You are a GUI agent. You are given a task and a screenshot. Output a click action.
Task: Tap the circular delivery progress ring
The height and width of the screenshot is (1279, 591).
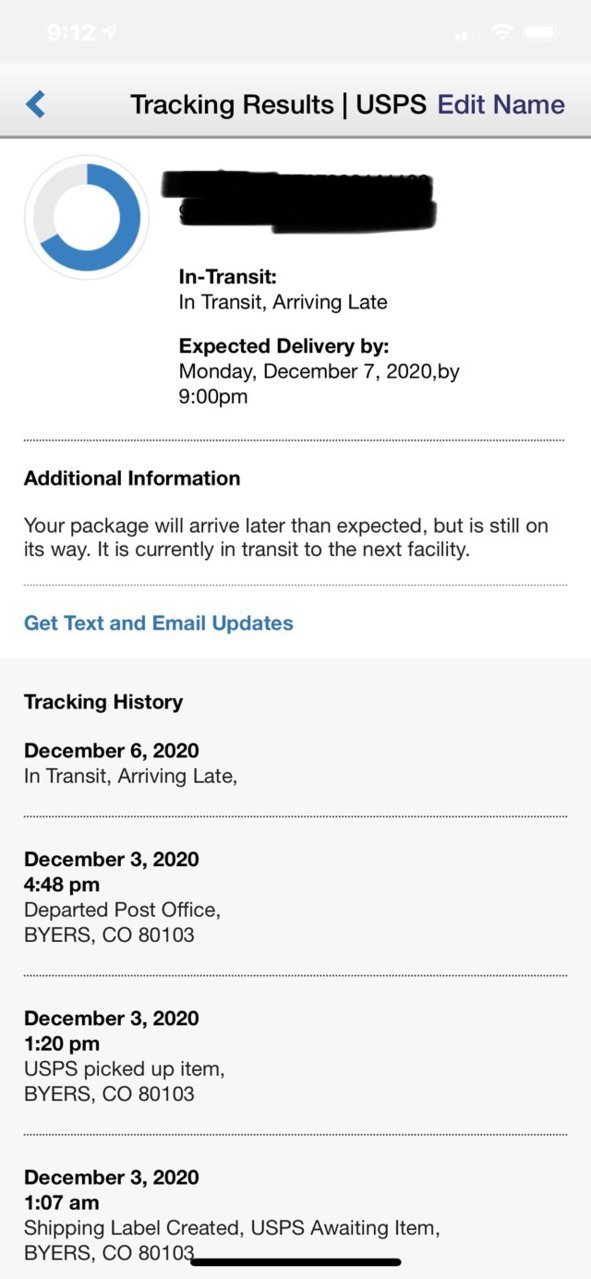click(x=87, y=217)
